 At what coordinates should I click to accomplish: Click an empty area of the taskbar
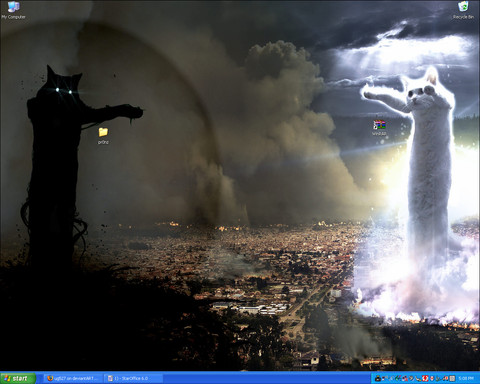pos(267,378)
